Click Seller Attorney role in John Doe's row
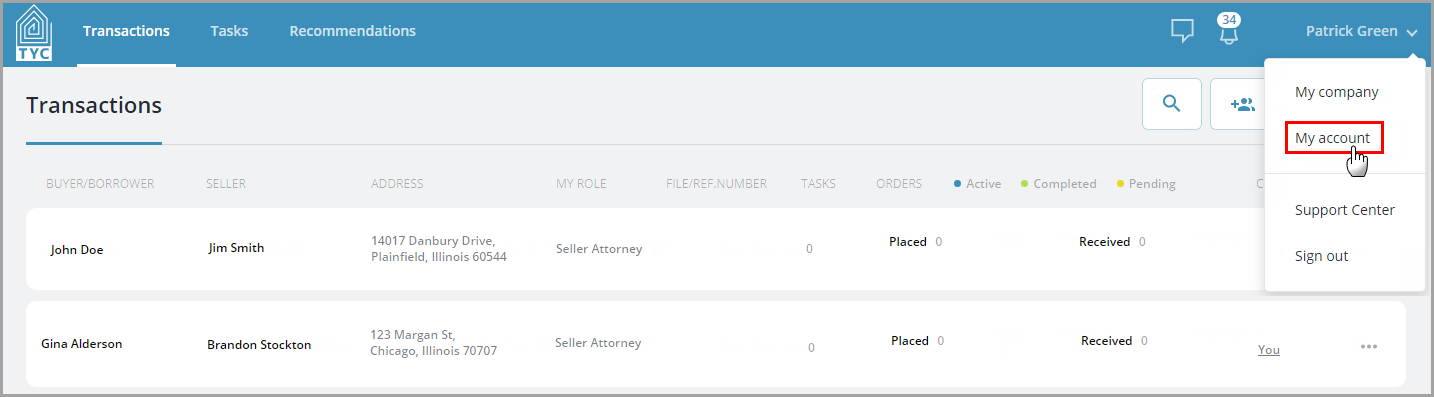 (x=599, y=249)
